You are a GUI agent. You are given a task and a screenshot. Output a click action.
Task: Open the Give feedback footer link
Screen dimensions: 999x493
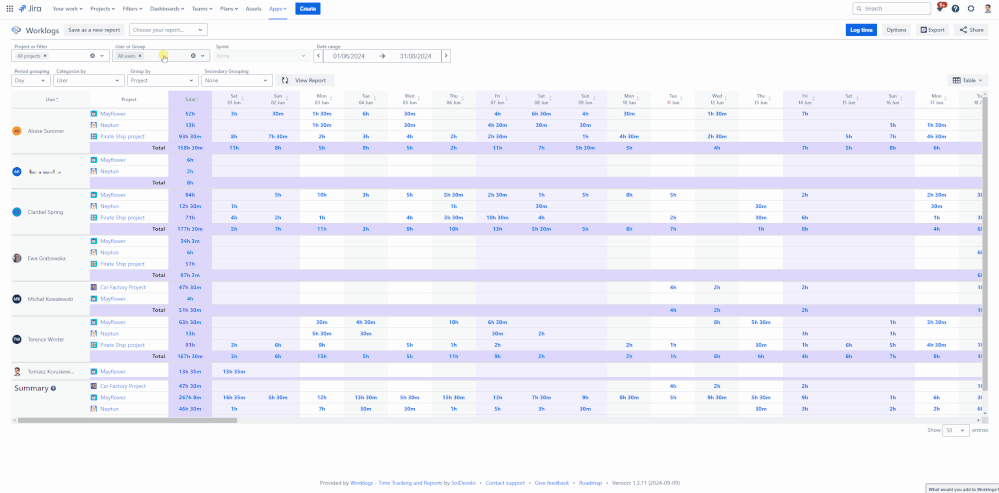552,483
